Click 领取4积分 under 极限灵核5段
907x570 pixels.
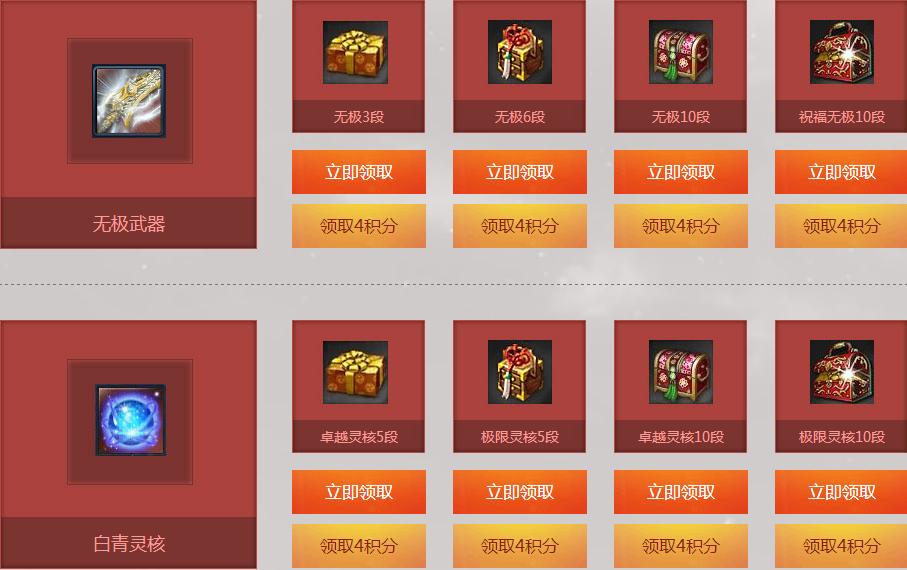[519, 546]
